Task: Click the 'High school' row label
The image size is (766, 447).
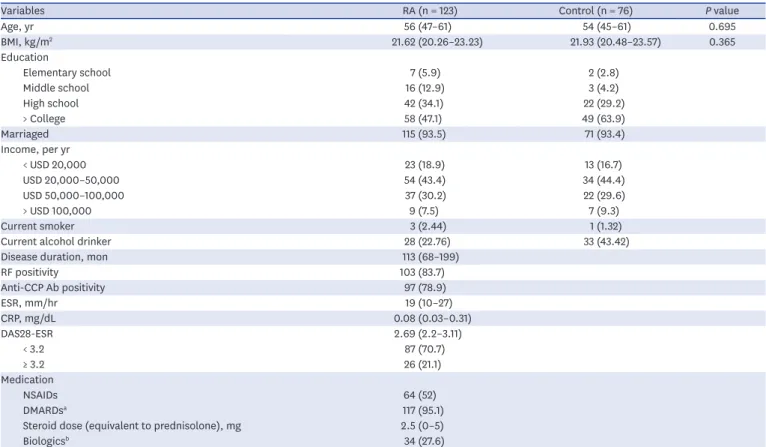Action: (51, 104)
